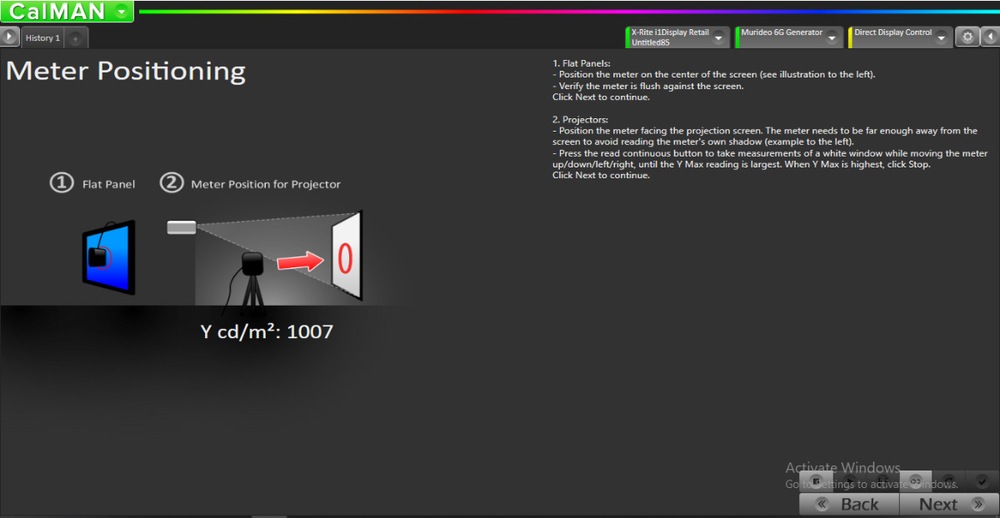Click the Y cd/m² luminance reading
This screenshot has height=518, width=1000.
coord(266,332)
